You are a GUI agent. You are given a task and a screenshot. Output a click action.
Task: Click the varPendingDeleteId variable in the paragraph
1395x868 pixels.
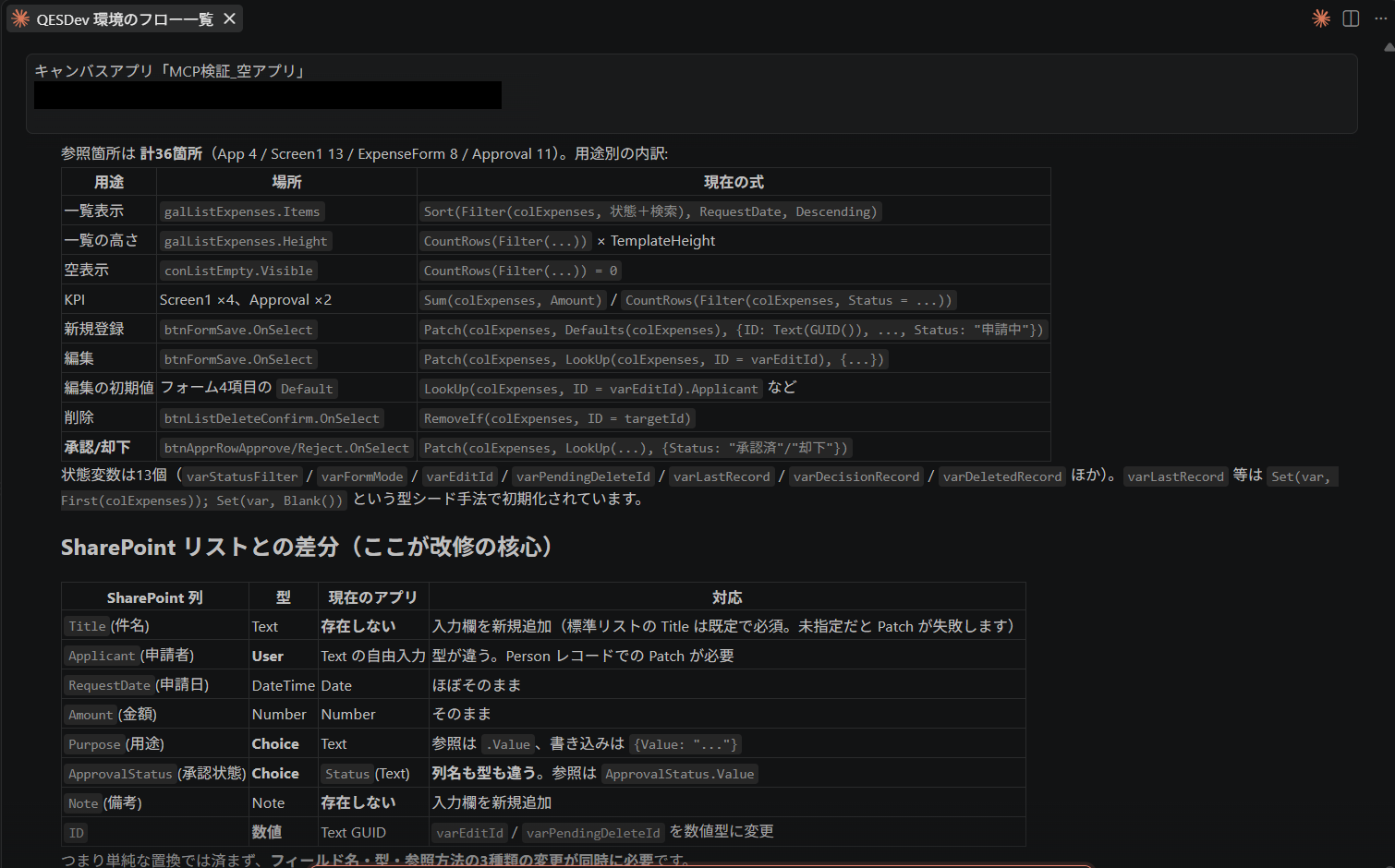(x=583, y=476)
